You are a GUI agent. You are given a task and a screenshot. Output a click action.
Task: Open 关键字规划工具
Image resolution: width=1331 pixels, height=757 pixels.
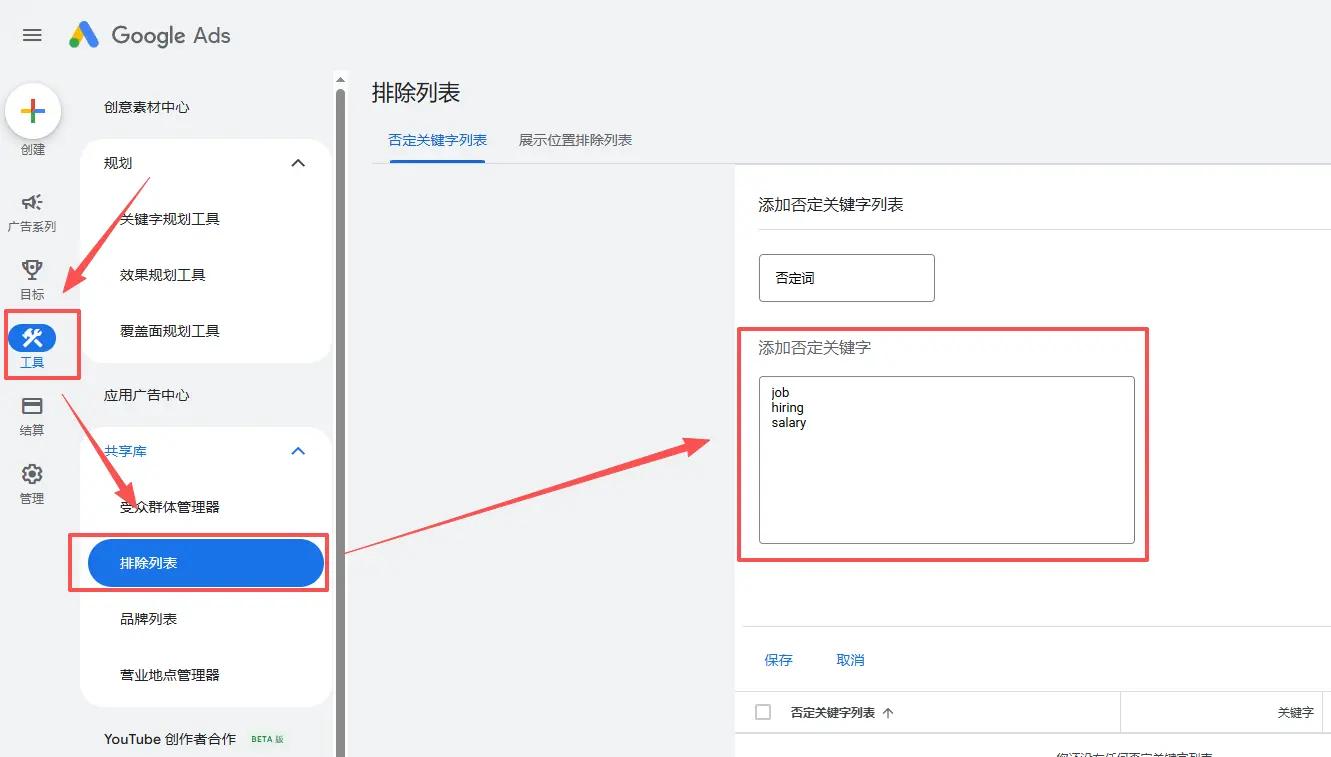tap(170, 219)
